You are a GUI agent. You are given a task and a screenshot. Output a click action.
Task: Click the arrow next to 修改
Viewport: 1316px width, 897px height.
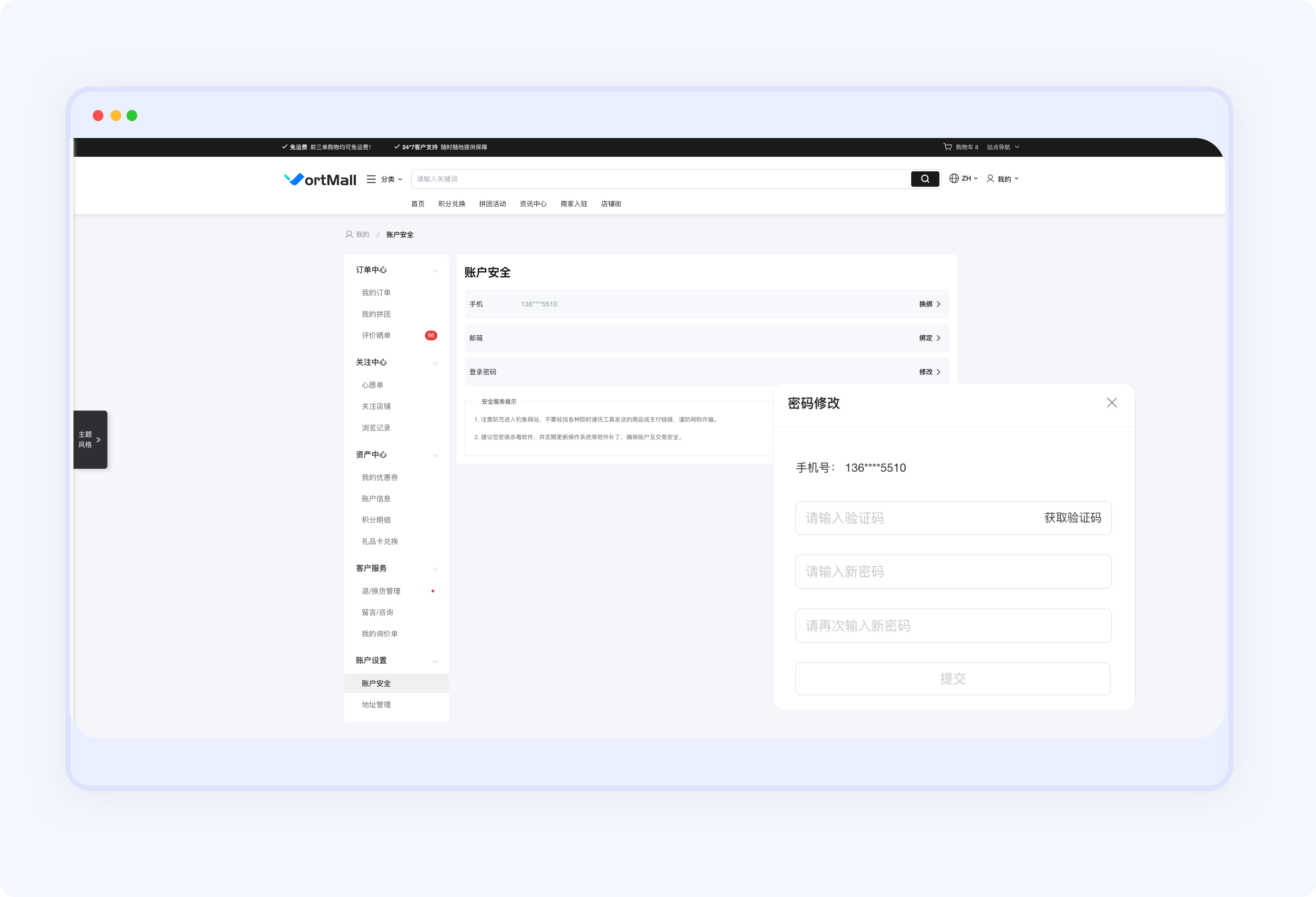coord(938,372)
